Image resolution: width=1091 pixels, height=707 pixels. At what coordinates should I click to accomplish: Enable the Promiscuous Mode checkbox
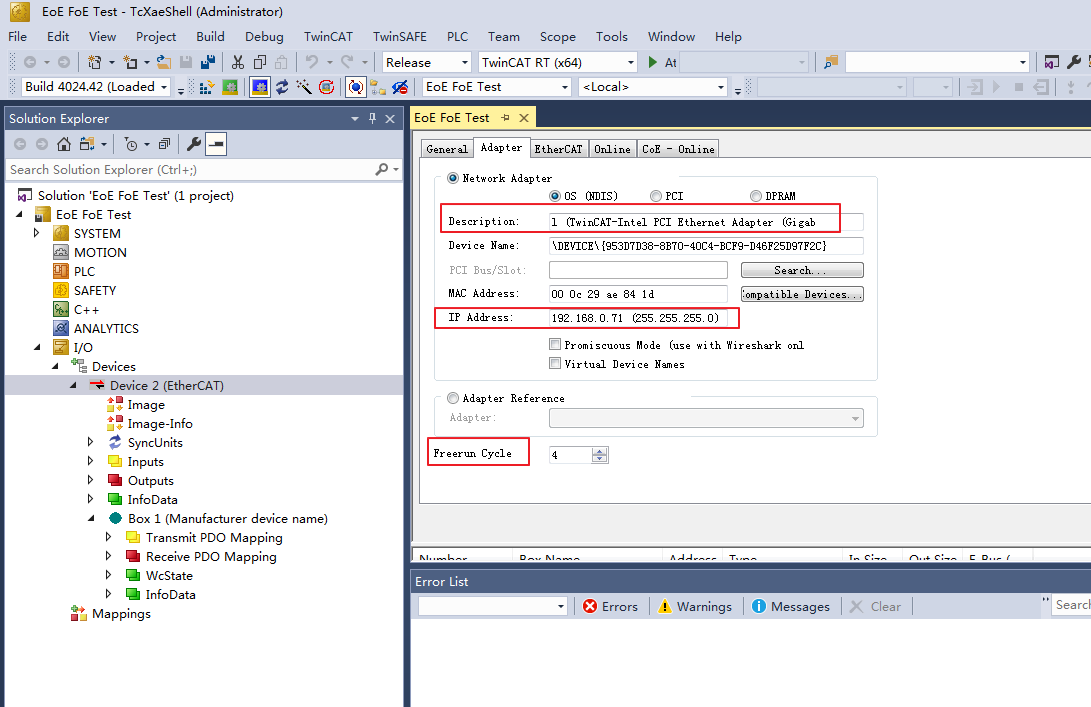coord(555,344)
